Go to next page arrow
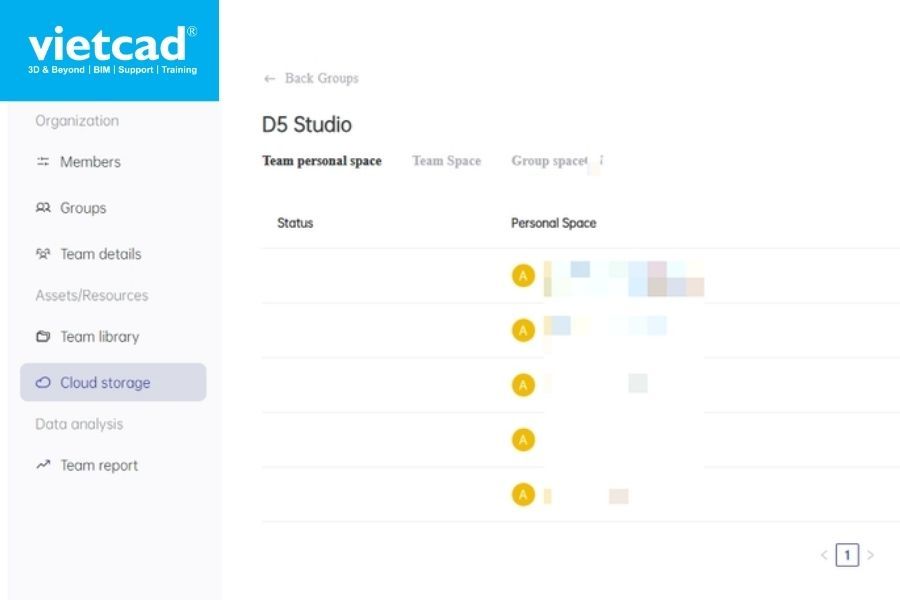The image size is (900, 600). [870, 555]
